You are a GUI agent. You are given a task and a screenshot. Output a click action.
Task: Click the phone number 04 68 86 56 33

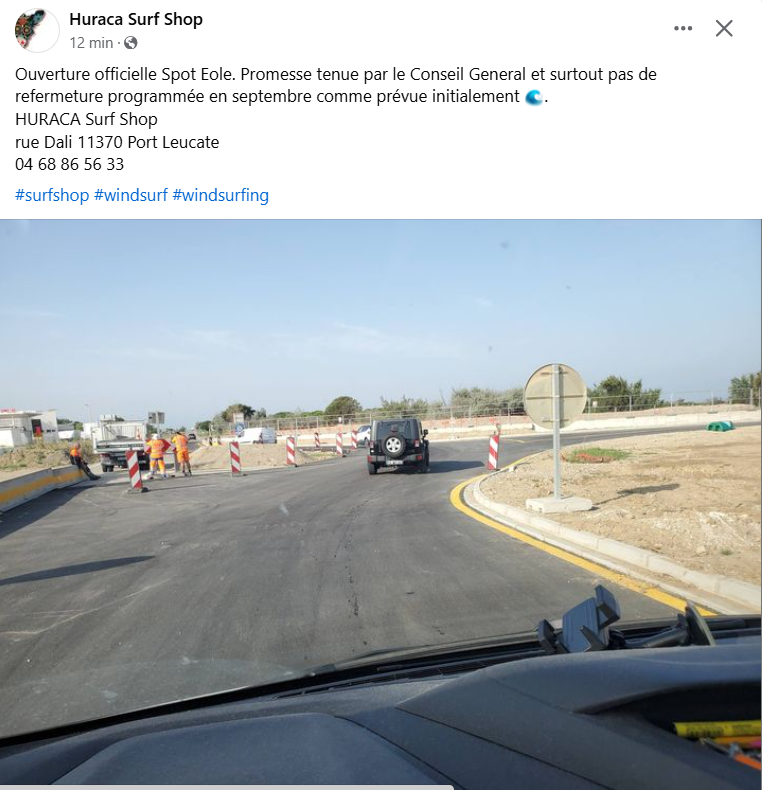(x=70, y=164)
